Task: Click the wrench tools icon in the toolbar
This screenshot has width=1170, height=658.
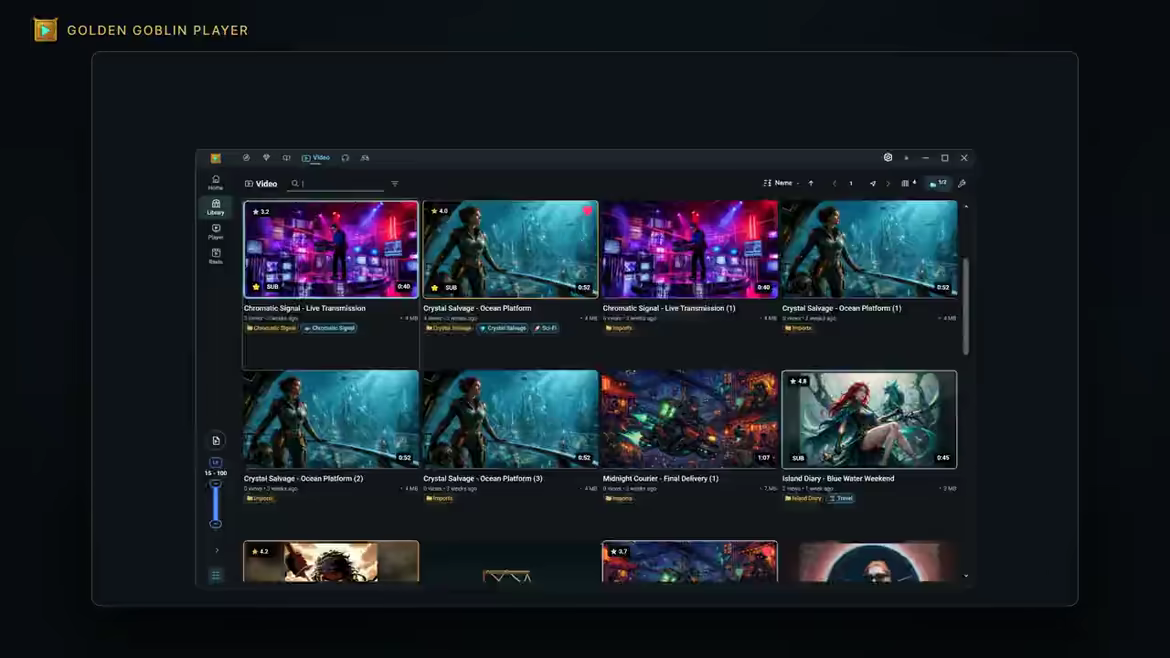Action: click(x=962, y=184)
